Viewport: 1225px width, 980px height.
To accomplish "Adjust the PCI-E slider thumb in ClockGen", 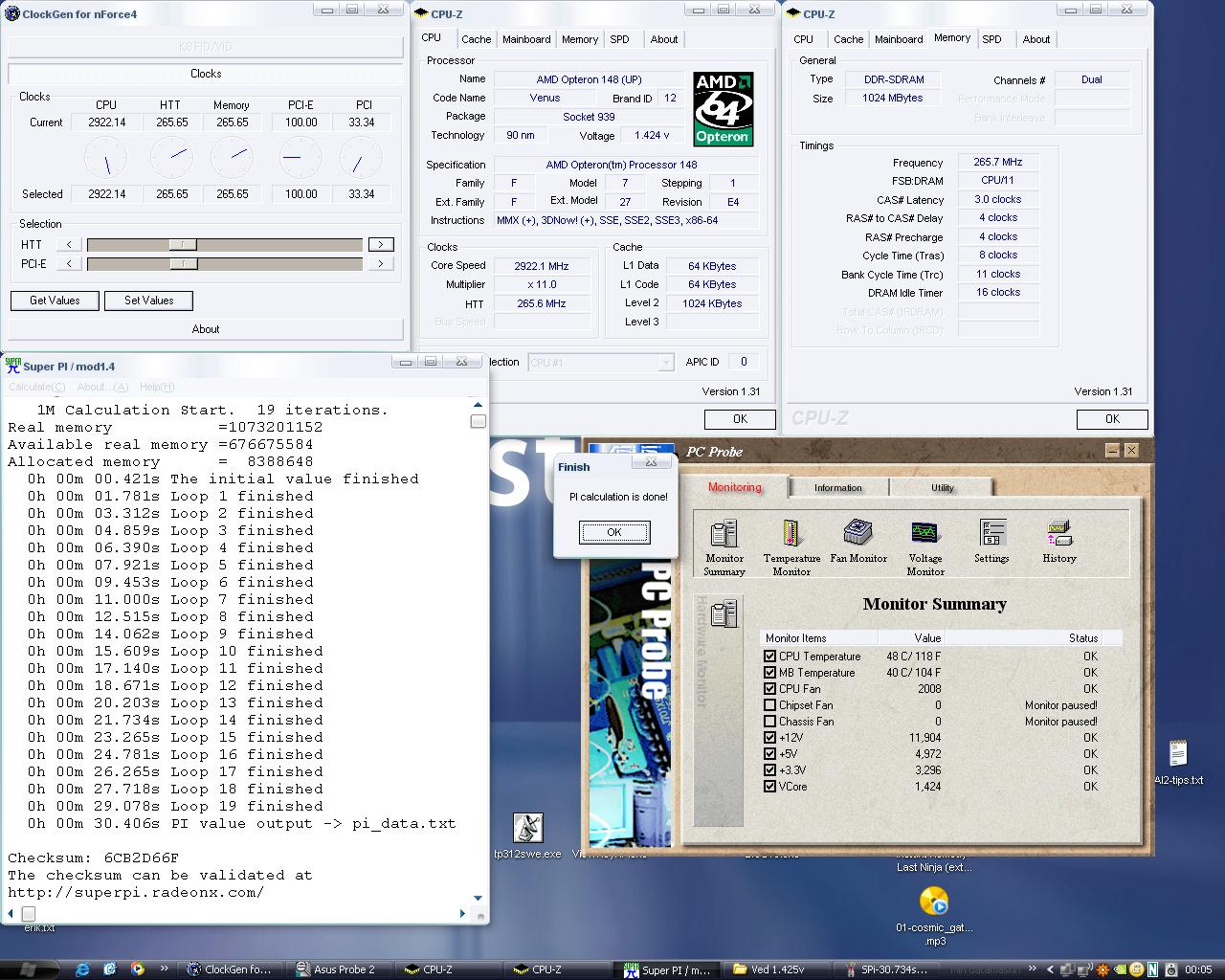I will tap(183, 264).
